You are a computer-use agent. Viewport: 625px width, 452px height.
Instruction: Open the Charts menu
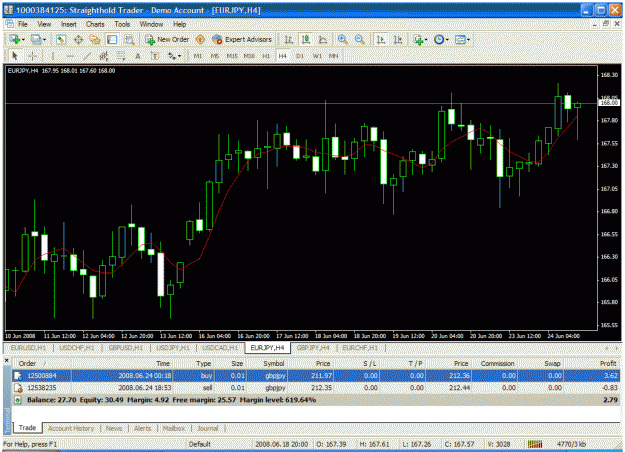[95, 24]
